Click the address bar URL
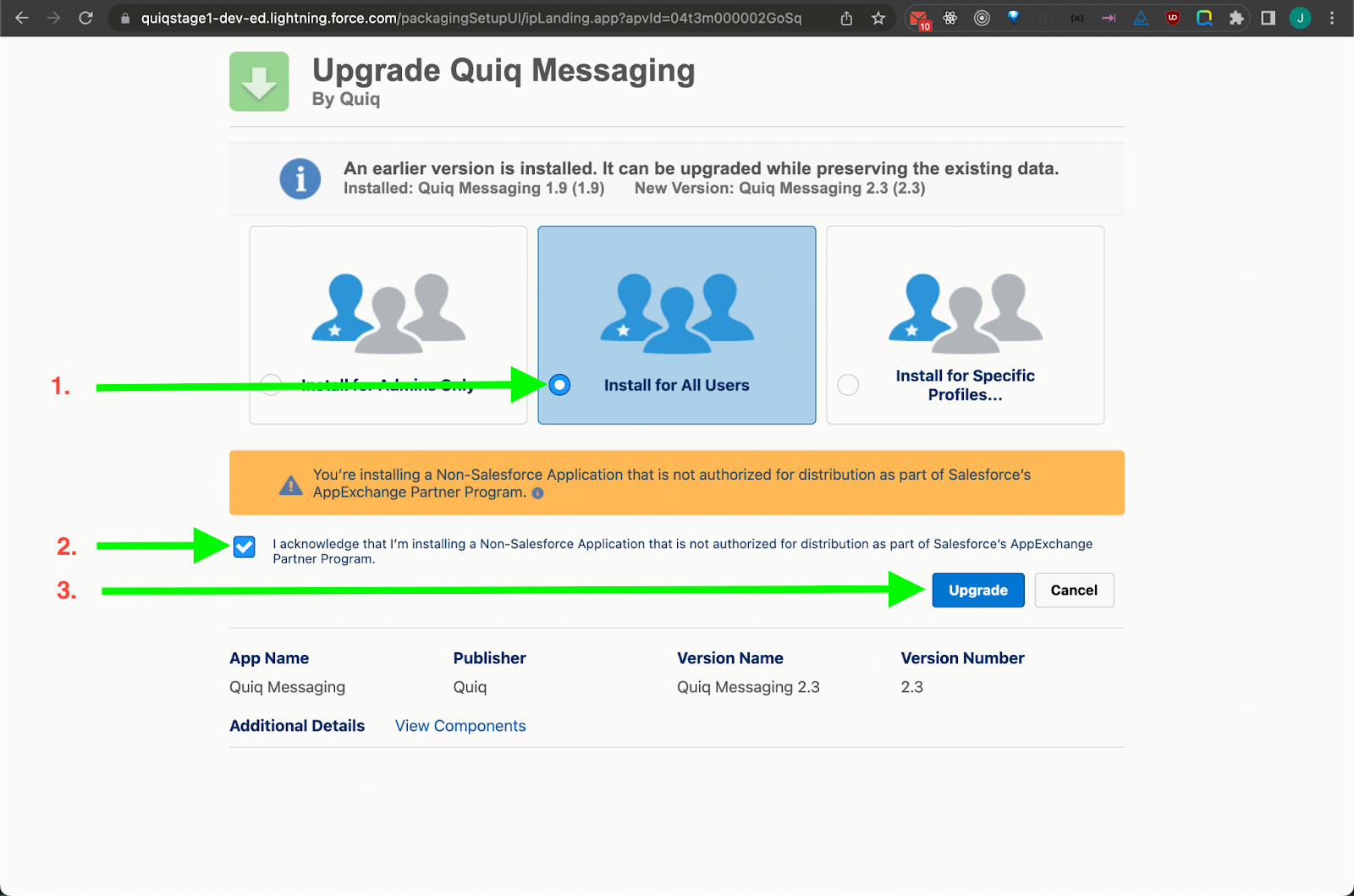Viewport: 1354px width, 896px height. [x=471, y=18]
